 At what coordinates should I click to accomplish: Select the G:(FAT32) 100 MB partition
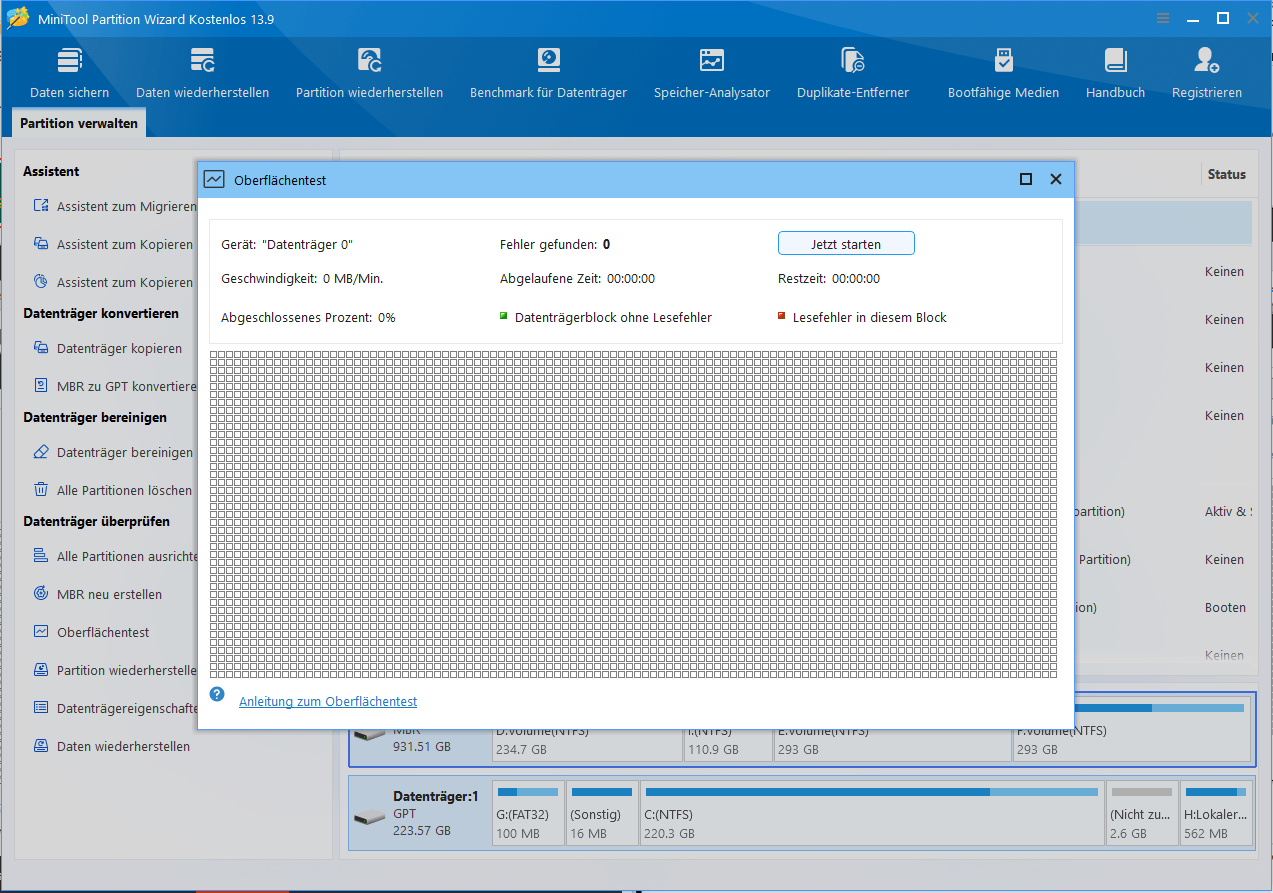528,814
